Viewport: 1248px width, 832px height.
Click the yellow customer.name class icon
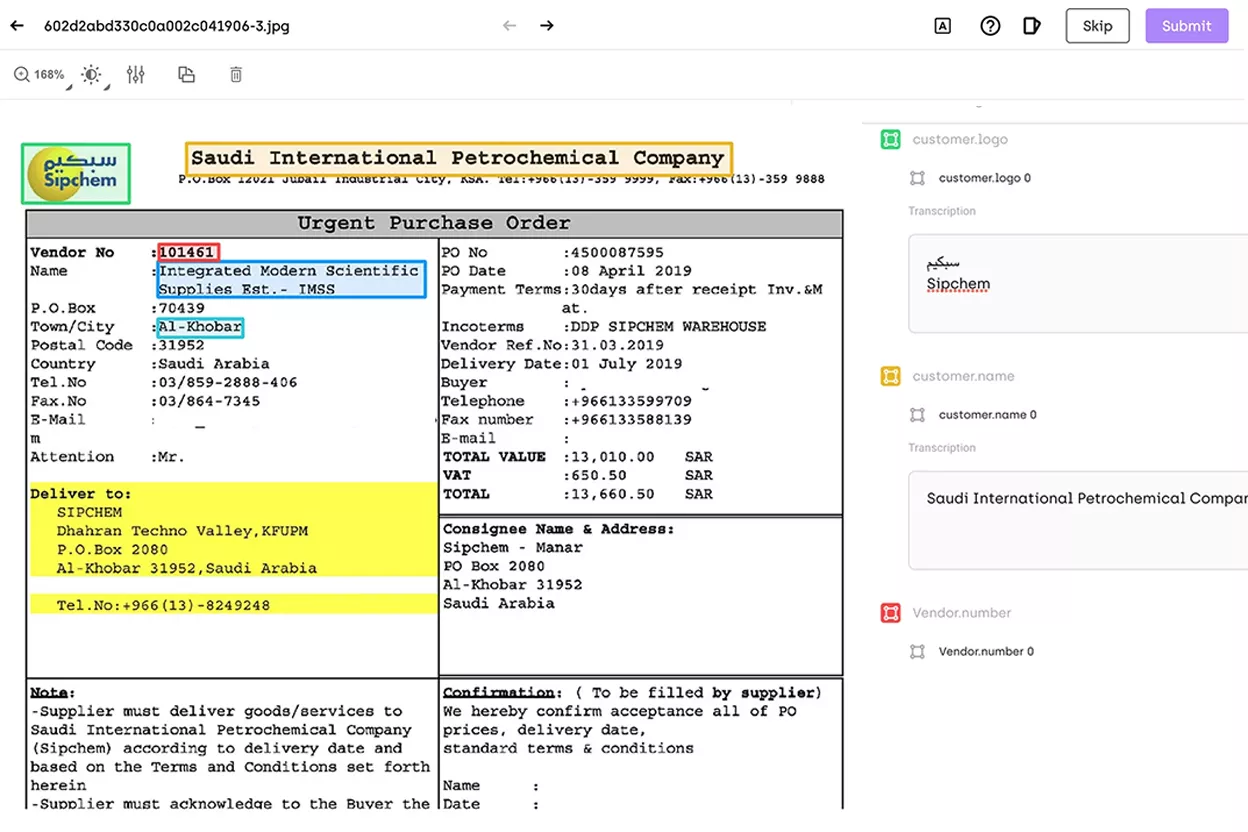(893, 376)
